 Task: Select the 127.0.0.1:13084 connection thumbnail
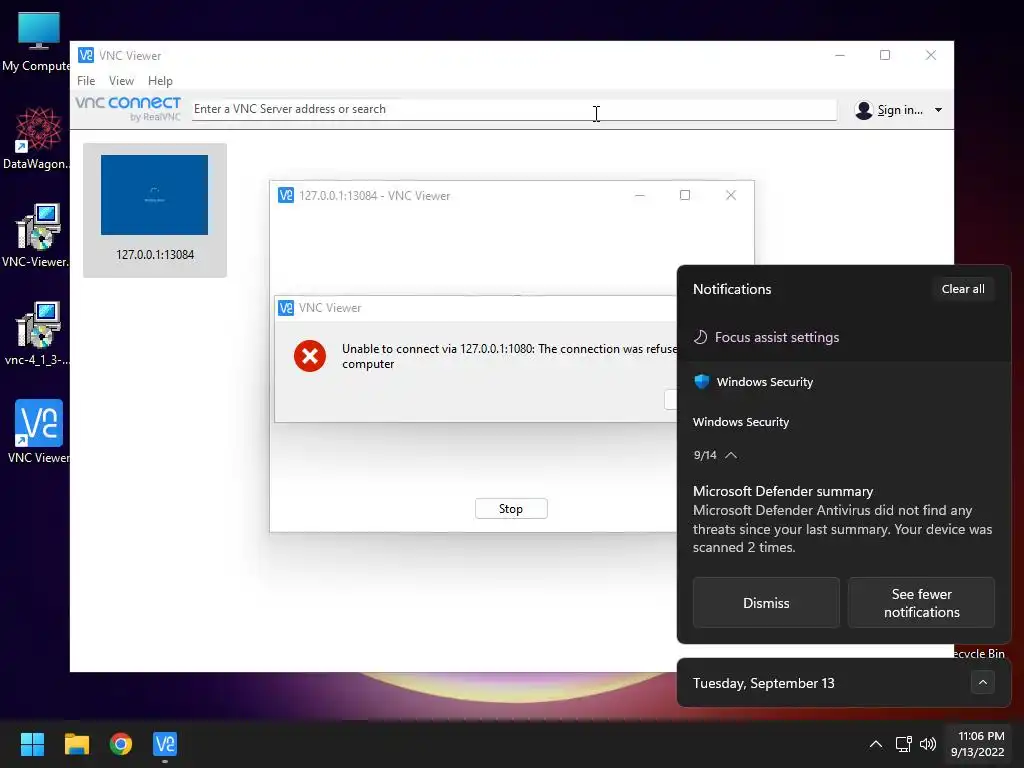pyautogui.click(x=154, y=195)
